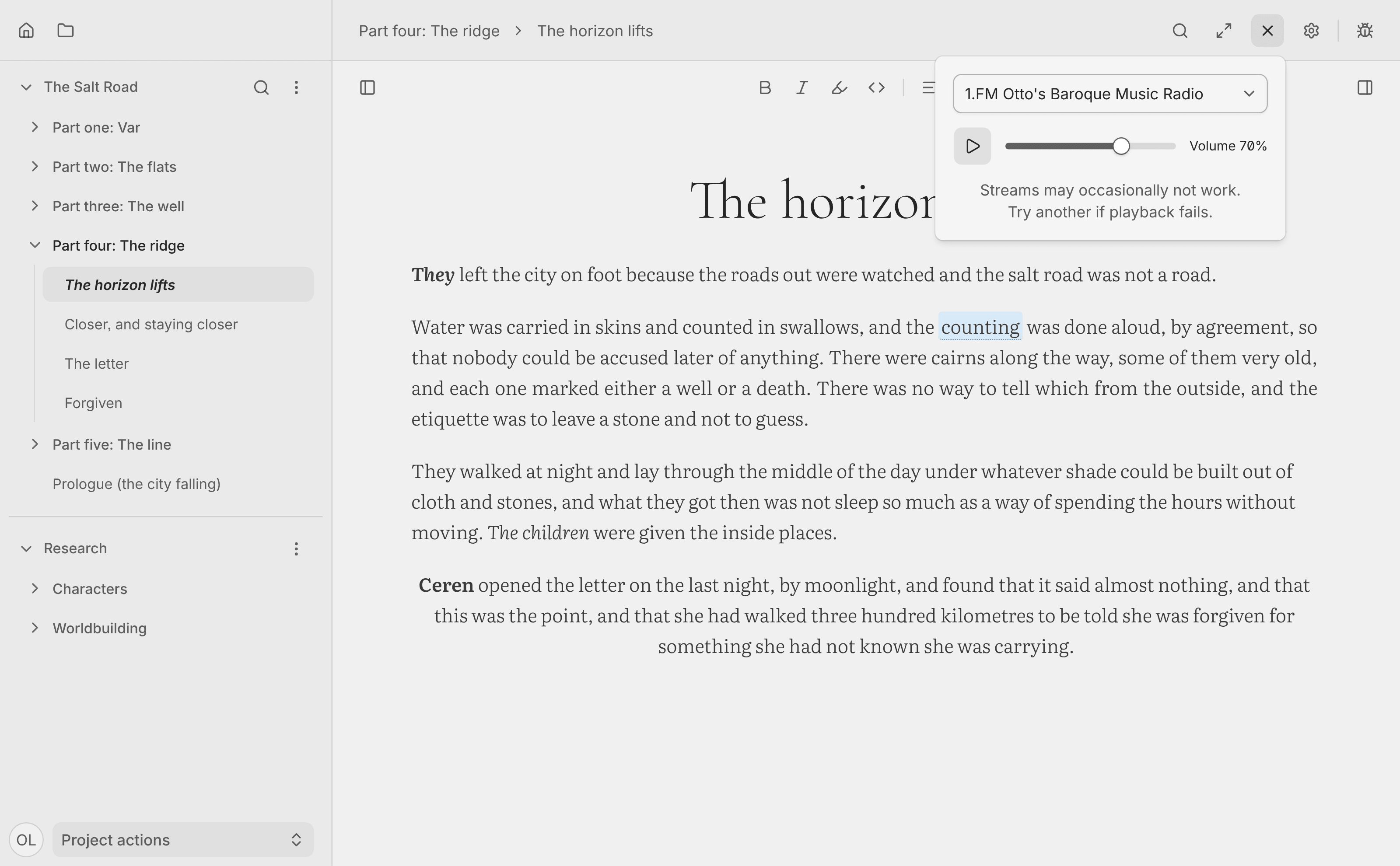The height and width of the screenshot is (866, 1400).
Task: Toggle the right sidebar panel
Action: (x=1365, y=87)
